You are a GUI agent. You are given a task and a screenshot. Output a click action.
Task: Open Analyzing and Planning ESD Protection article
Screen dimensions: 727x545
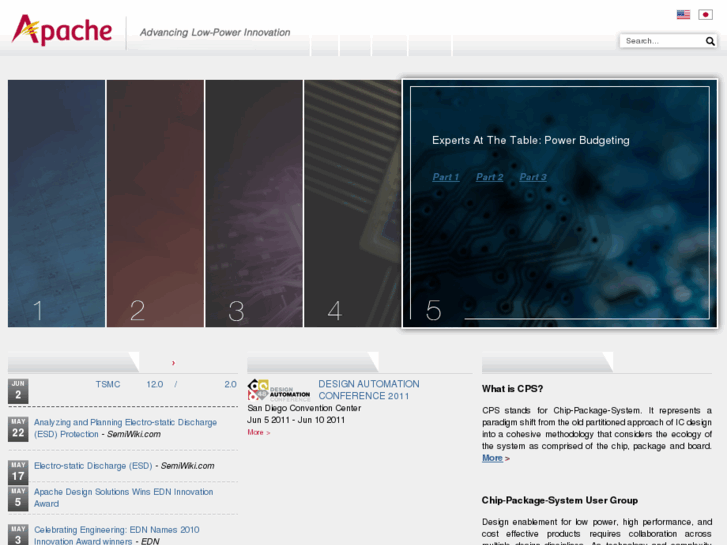[125, 428]
